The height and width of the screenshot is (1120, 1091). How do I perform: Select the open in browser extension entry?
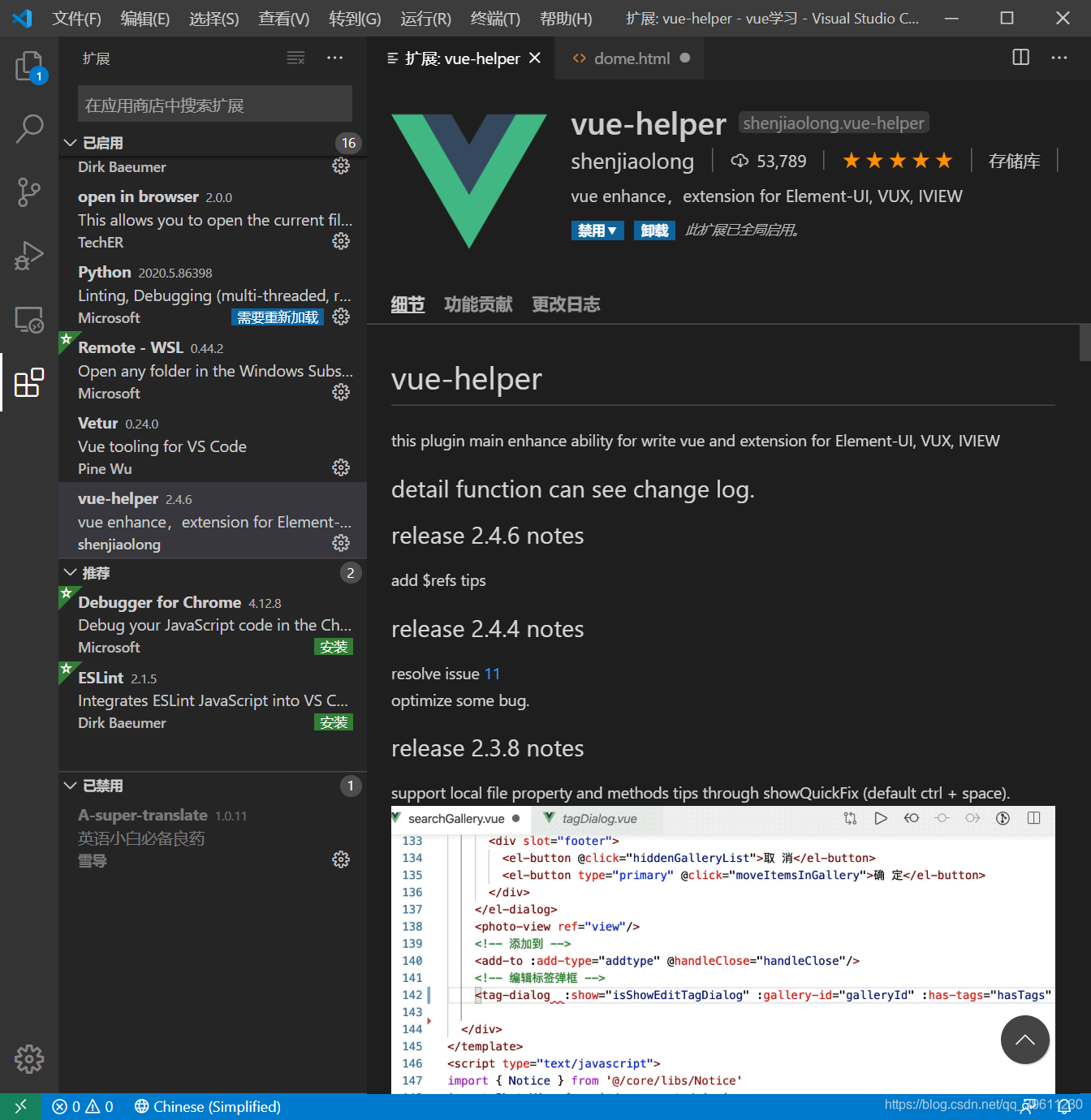[x=213, y=218]
